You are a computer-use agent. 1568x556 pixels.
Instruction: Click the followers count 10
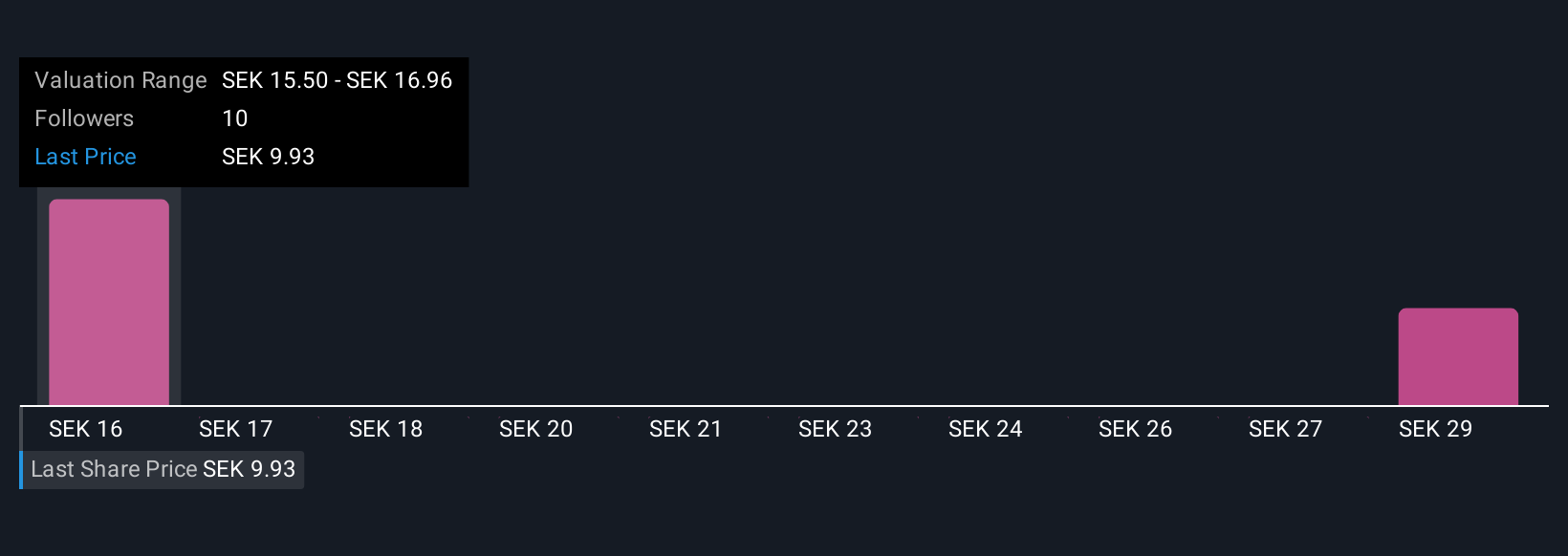click(235, 118)
